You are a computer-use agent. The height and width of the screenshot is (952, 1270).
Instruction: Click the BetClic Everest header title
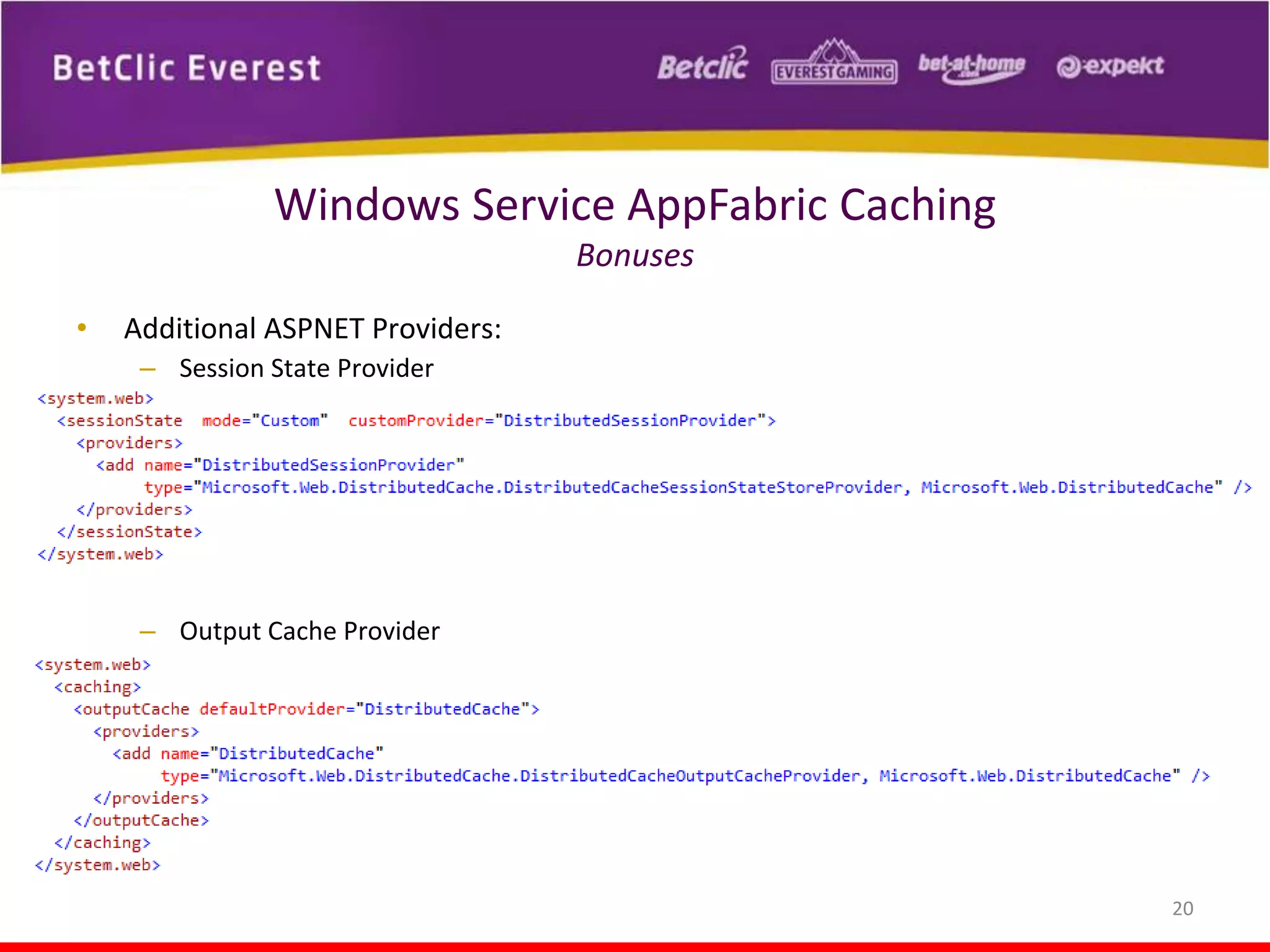coord(187,68)
